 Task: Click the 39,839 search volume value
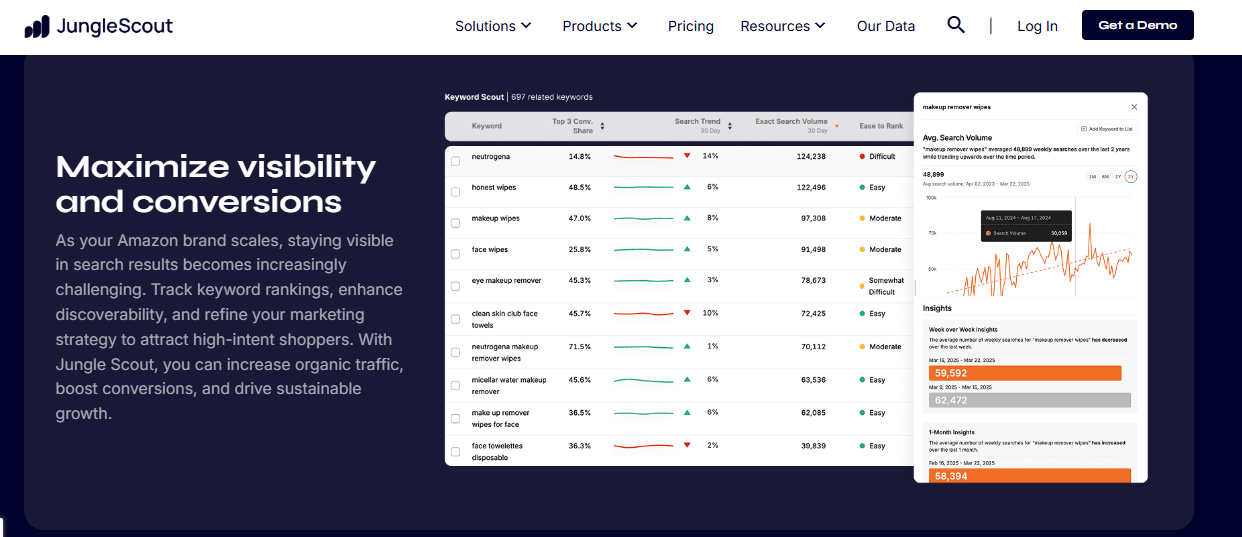pos(811,446)
